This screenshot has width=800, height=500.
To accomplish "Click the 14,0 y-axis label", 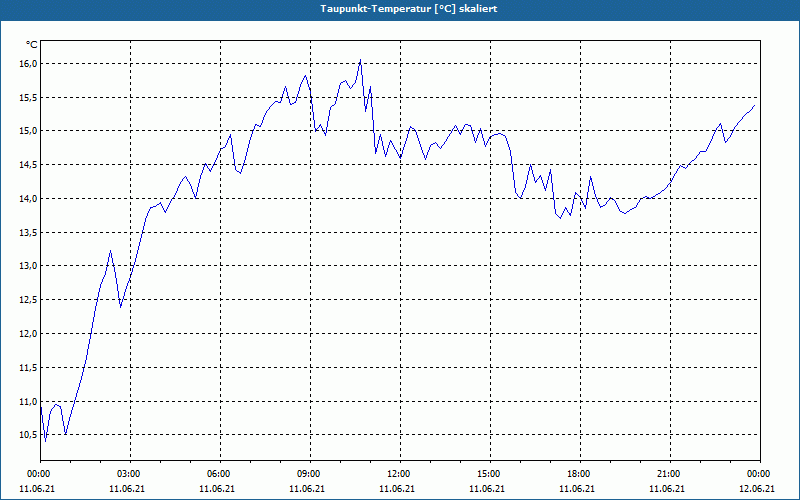I will coord(29,198).
